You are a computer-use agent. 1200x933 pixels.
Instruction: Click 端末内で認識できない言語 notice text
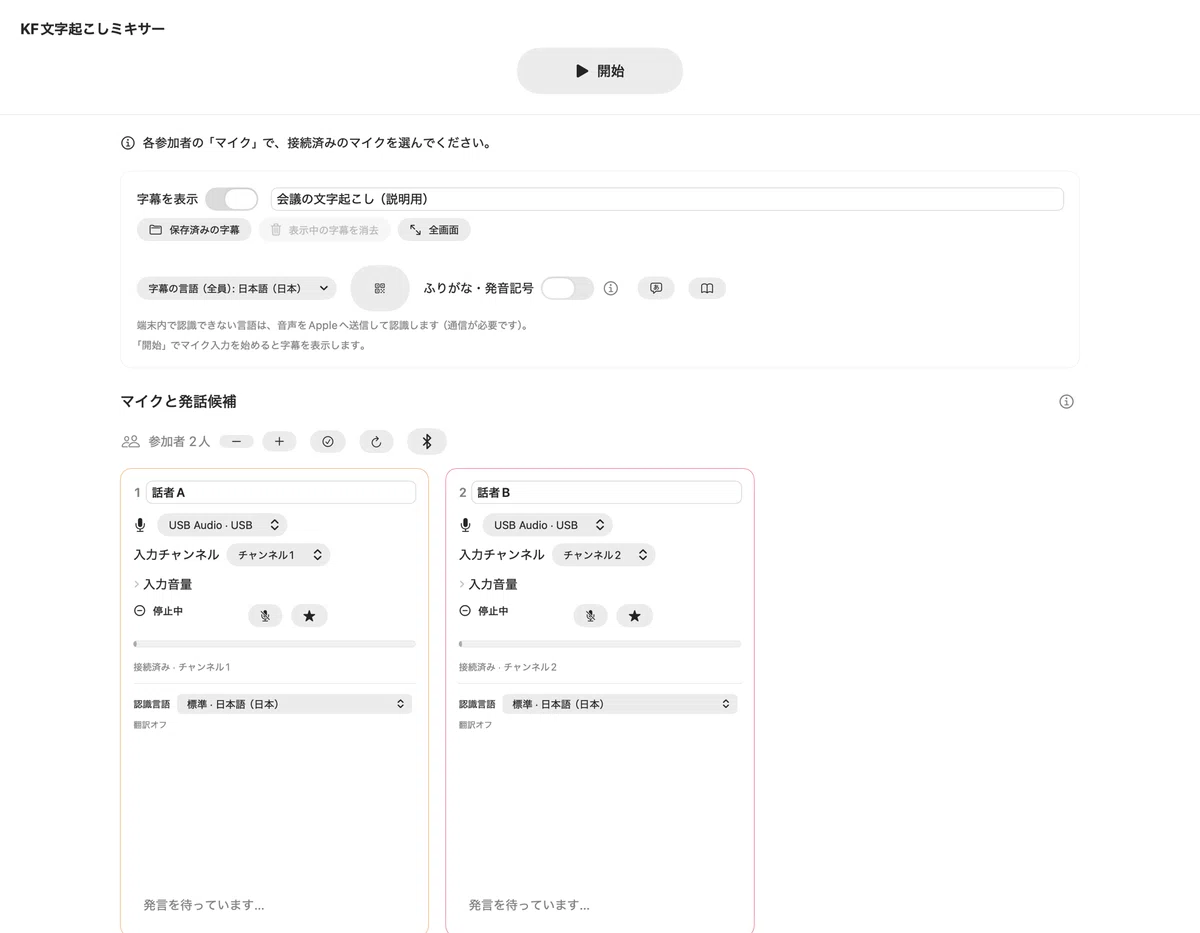(332, 325)
